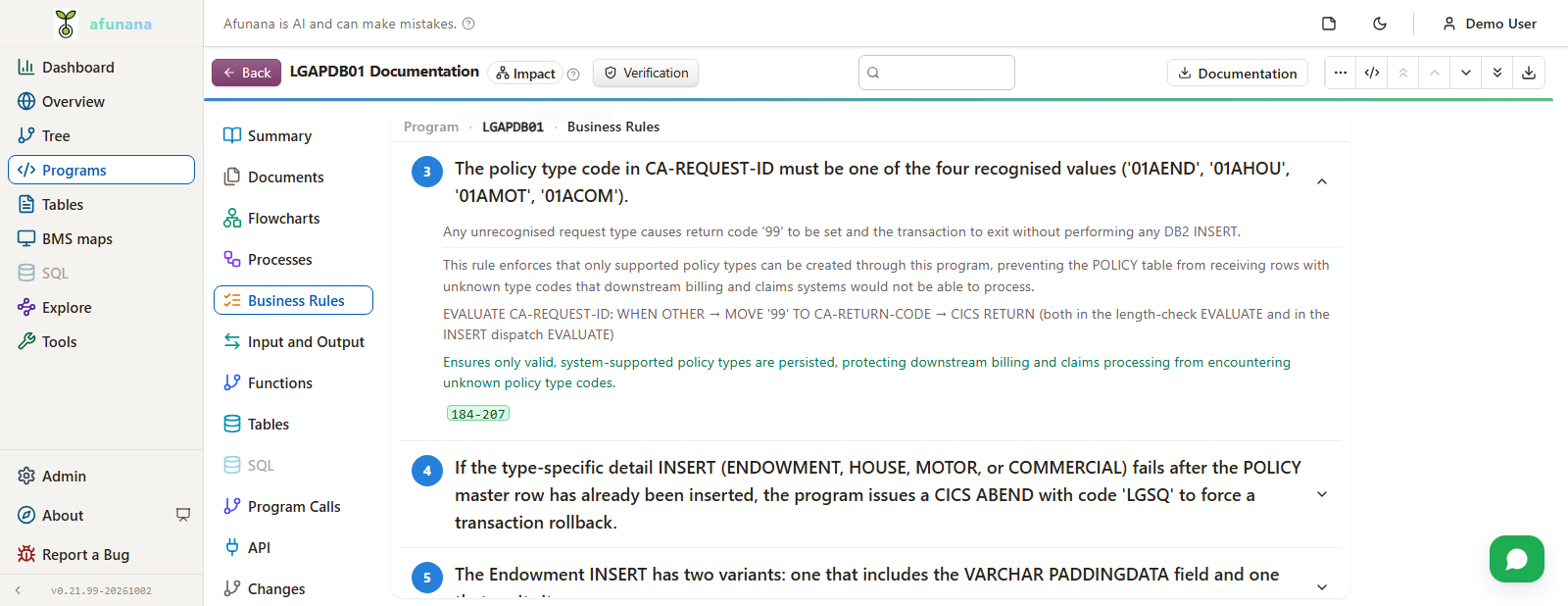Go to previous rule with up chevron
The image size is (1568, 606).
(1435, 73)
